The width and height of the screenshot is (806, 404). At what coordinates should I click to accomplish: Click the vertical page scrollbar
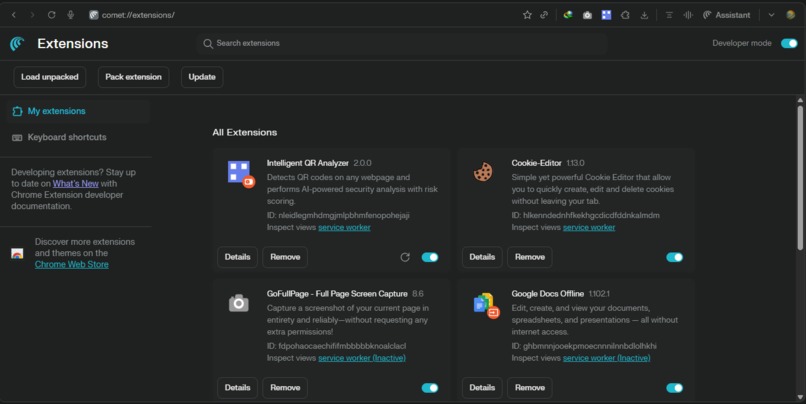[800, 249]
